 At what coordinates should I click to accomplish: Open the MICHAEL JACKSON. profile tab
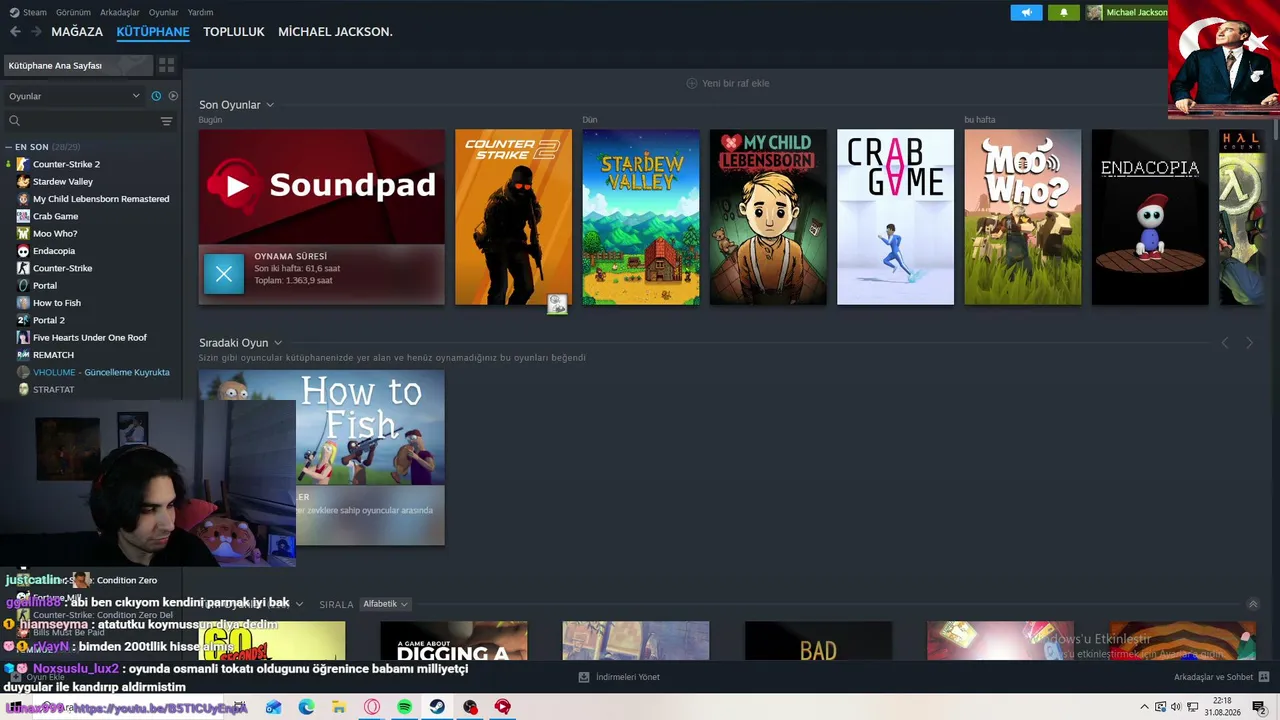(335, 32)
